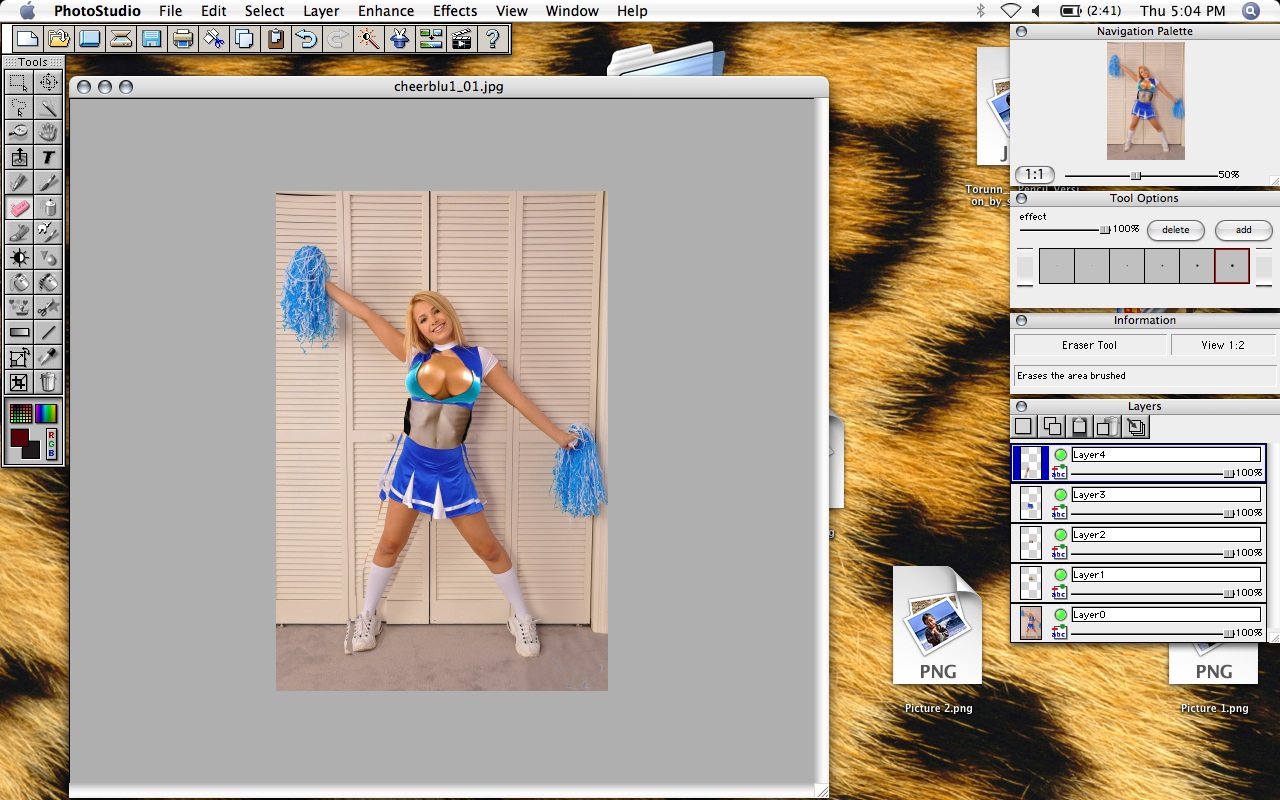
Task: Click the question mark Help icon
Action: click(493, 39)
